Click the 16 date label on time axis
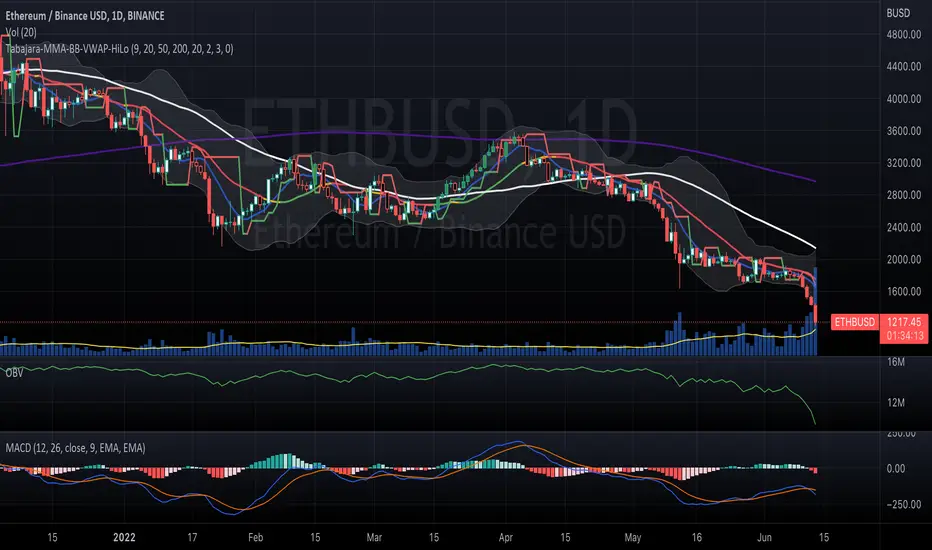Screen dimensions: 932x550 click(697, 538)
